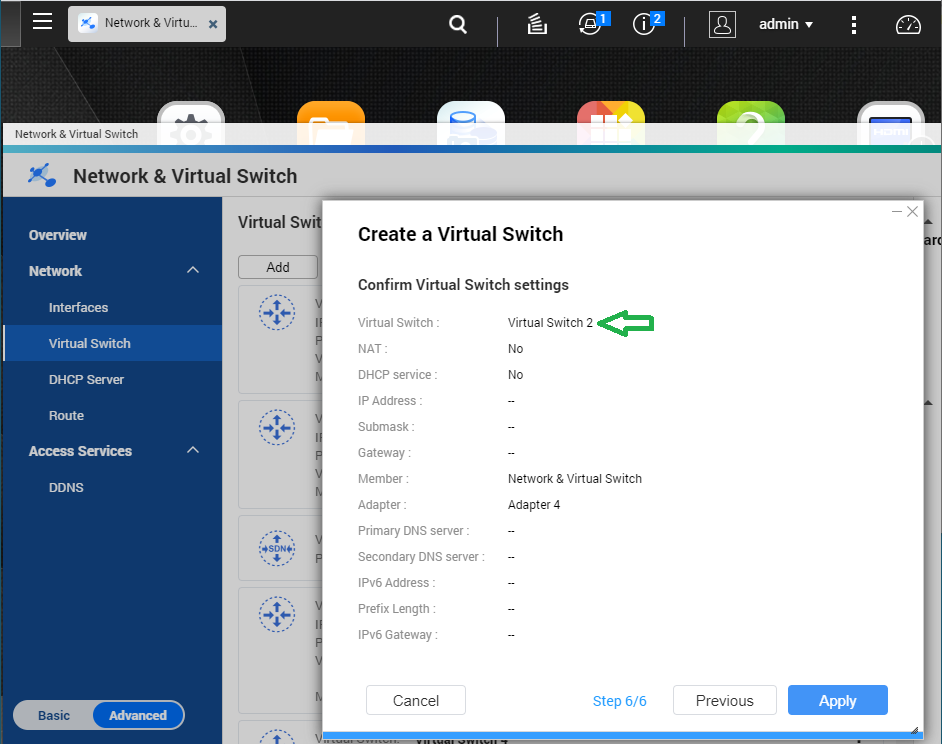The height and width of the screenshot is (744, 942).
Task: Click the Adapter 4 value
Action: pyautogui.click(x=534, y=505)
